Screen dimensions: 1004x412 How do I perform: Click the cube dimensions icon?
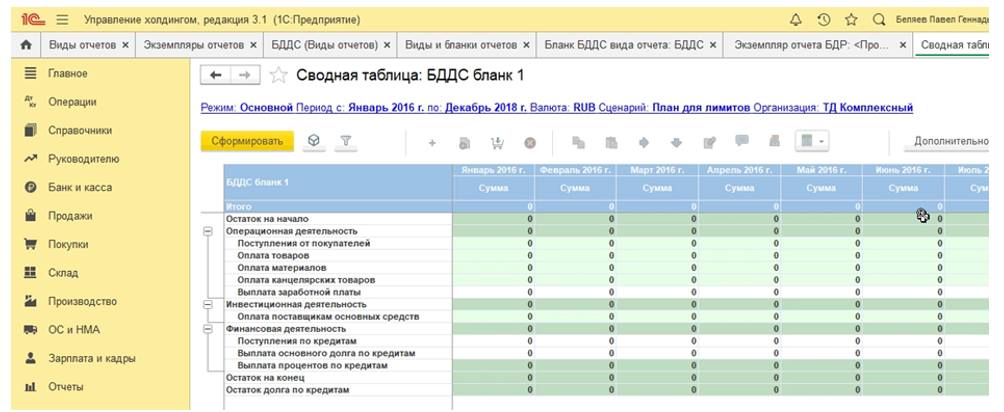click(x=314, y=141)
